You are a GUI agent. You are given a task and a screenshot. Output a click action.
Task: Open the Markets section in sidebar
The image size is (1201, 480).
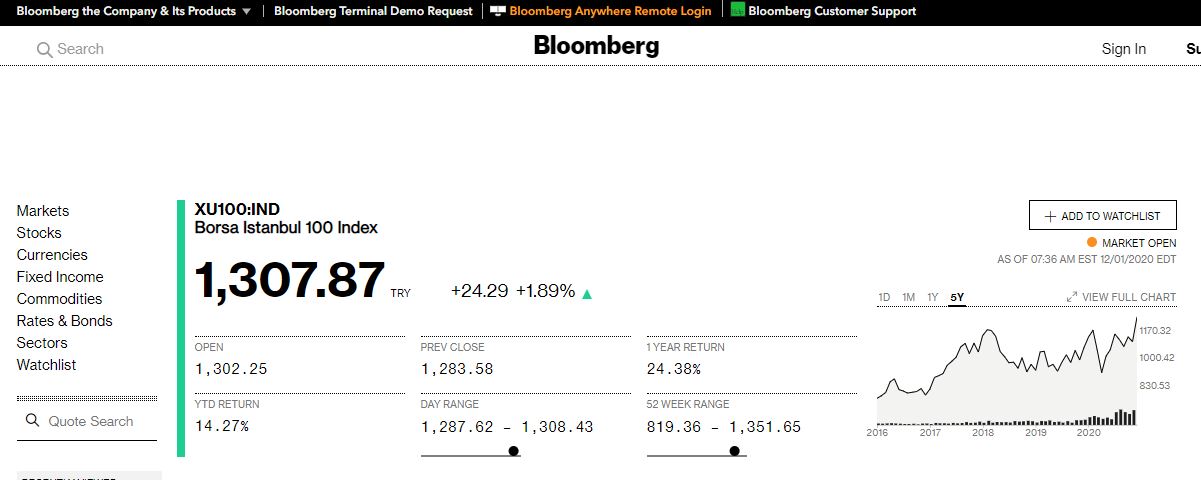pos(43,211)
